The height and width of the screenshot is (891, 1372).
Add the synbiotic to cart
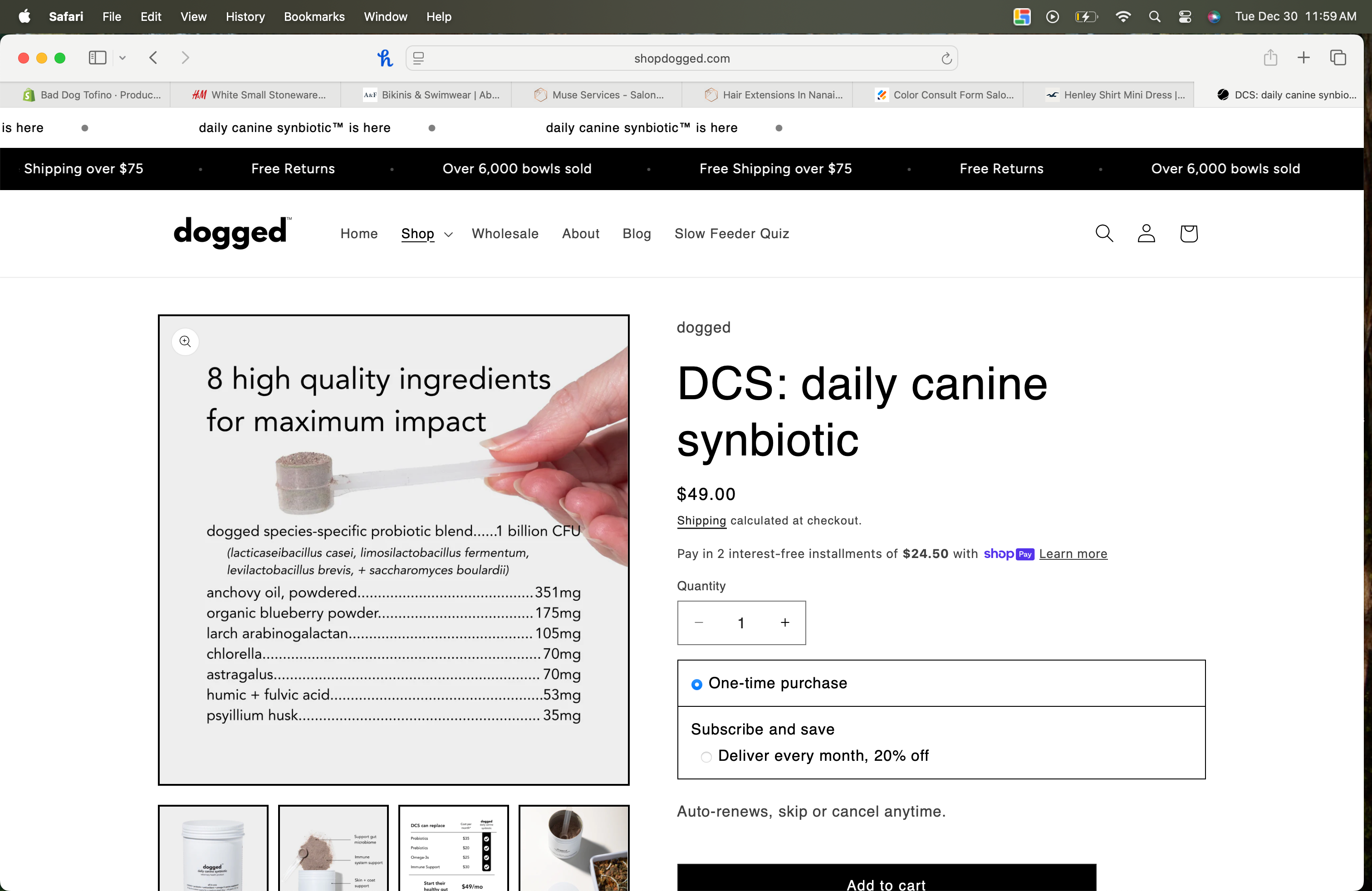tap(886, 883)
